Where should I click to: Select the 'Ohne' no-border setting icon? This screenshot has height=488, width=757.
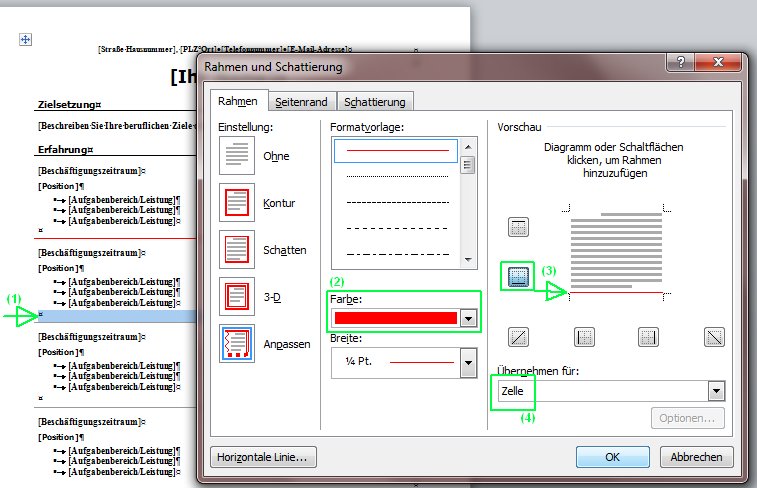(237, 156)
